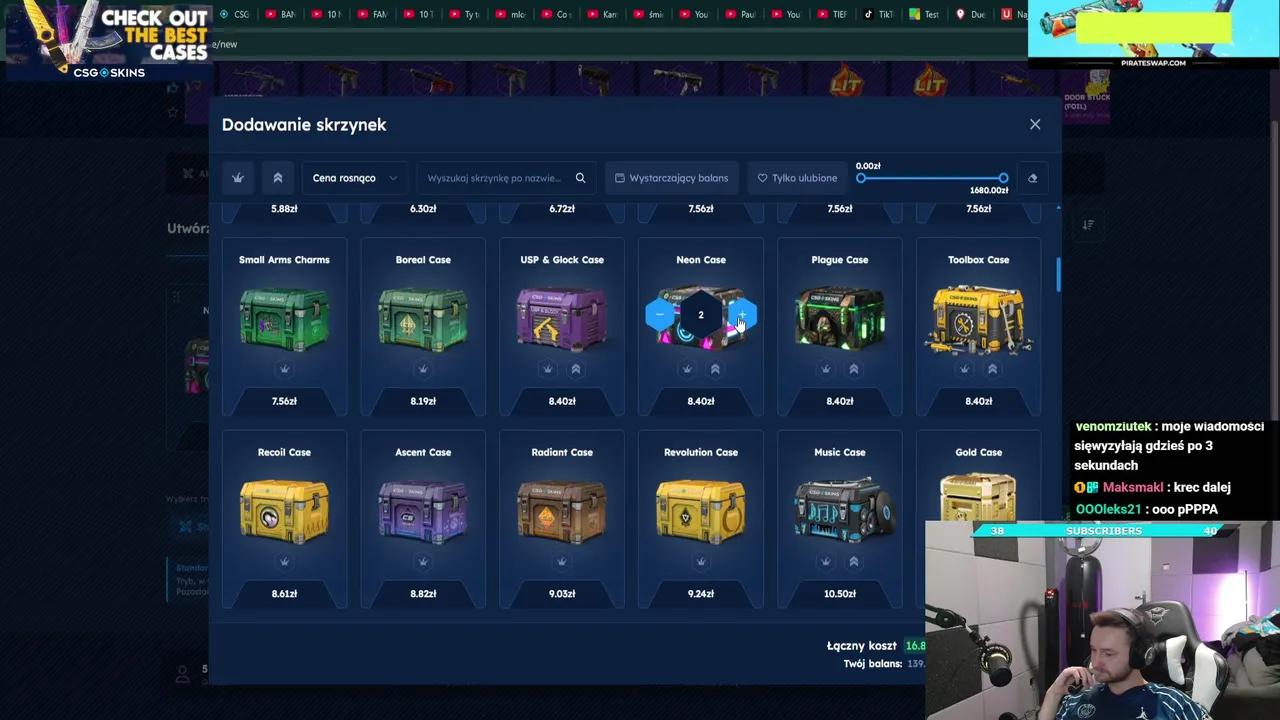Screen dimensions: 1280x720
Task: Select the Revolution Case image
Action: click(701, 511)
